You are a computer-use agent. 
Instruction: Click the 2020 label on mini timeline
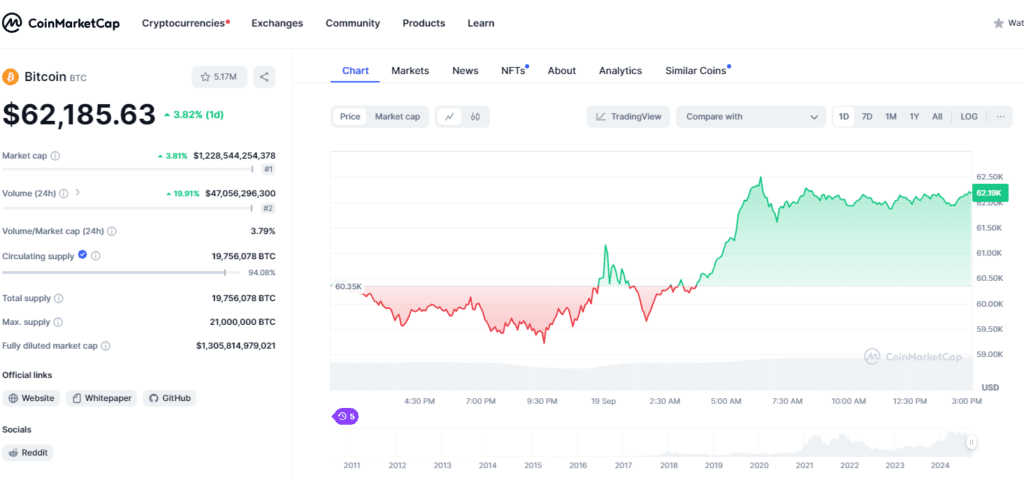coord(758,466)
